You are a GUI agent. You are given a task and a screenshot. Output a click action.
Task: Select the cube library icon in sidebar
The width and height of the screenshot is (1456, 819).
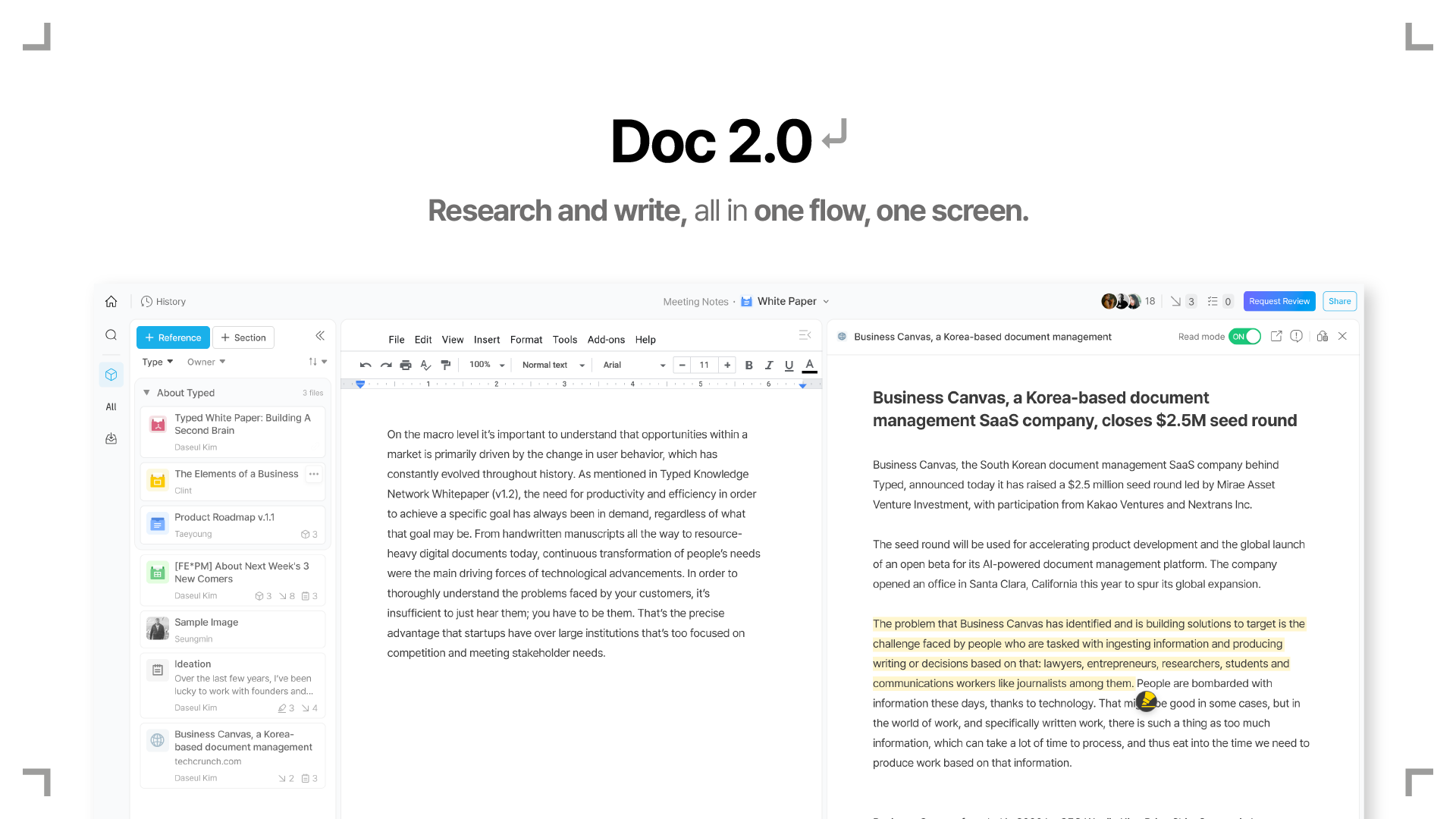click(x=111, y=375)
